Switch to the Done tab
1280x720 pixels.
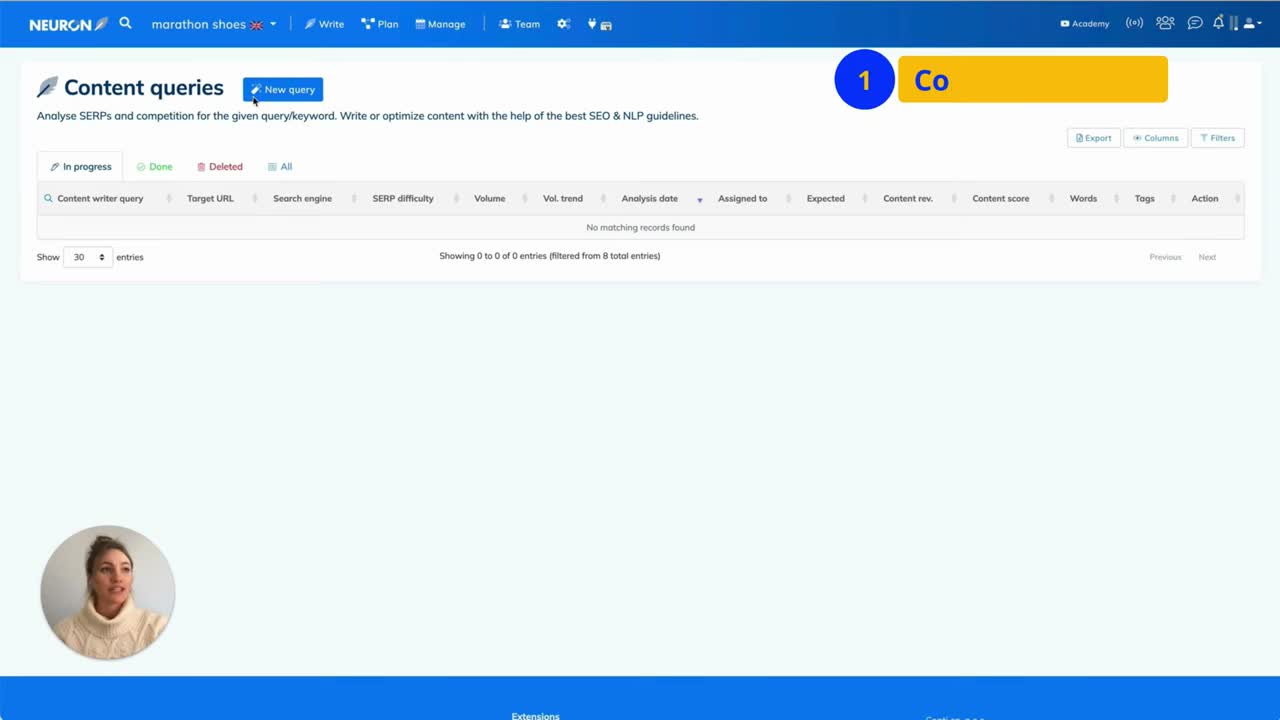154,167
